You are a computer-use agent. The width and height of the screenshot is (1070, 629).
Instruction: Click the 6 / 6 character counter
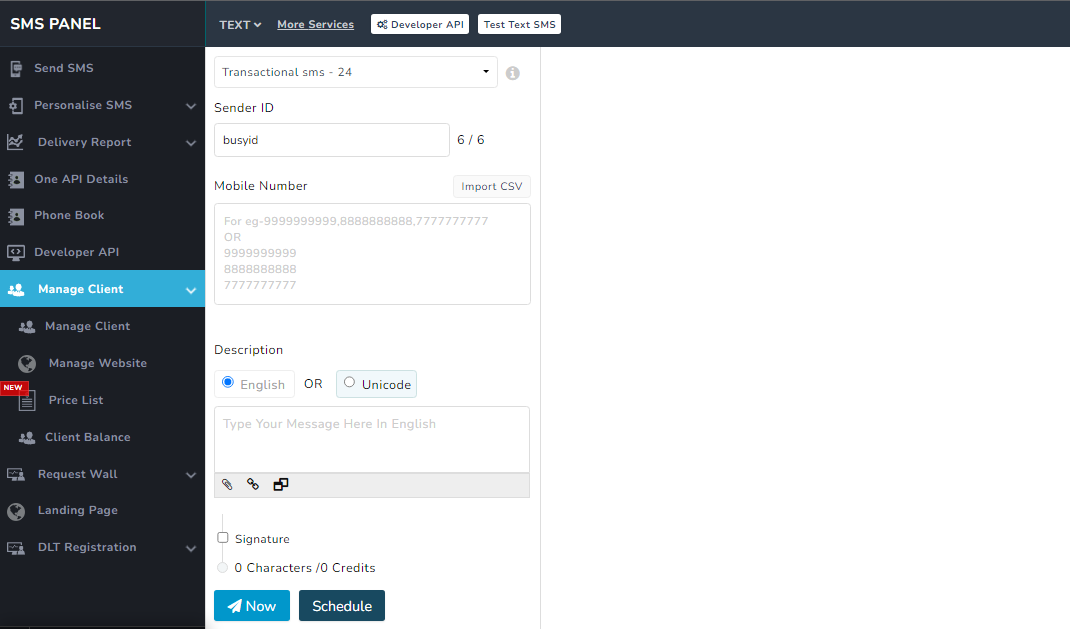[x=471, y=140]
